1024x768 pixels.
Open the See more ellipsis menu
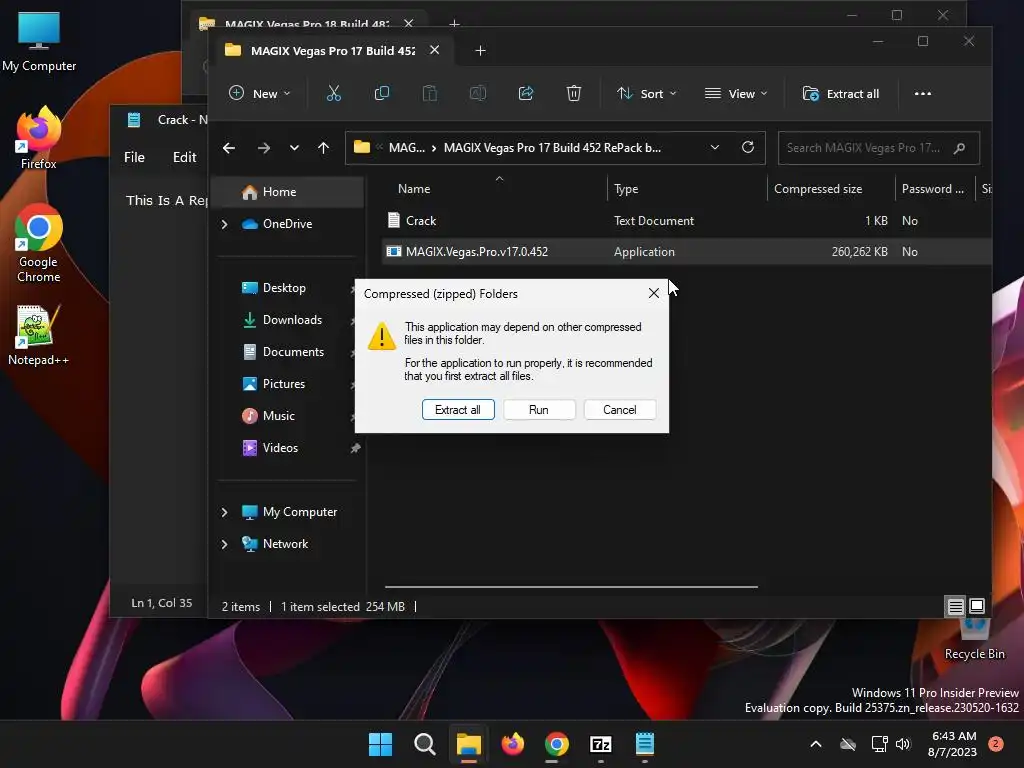click(923, 93)
